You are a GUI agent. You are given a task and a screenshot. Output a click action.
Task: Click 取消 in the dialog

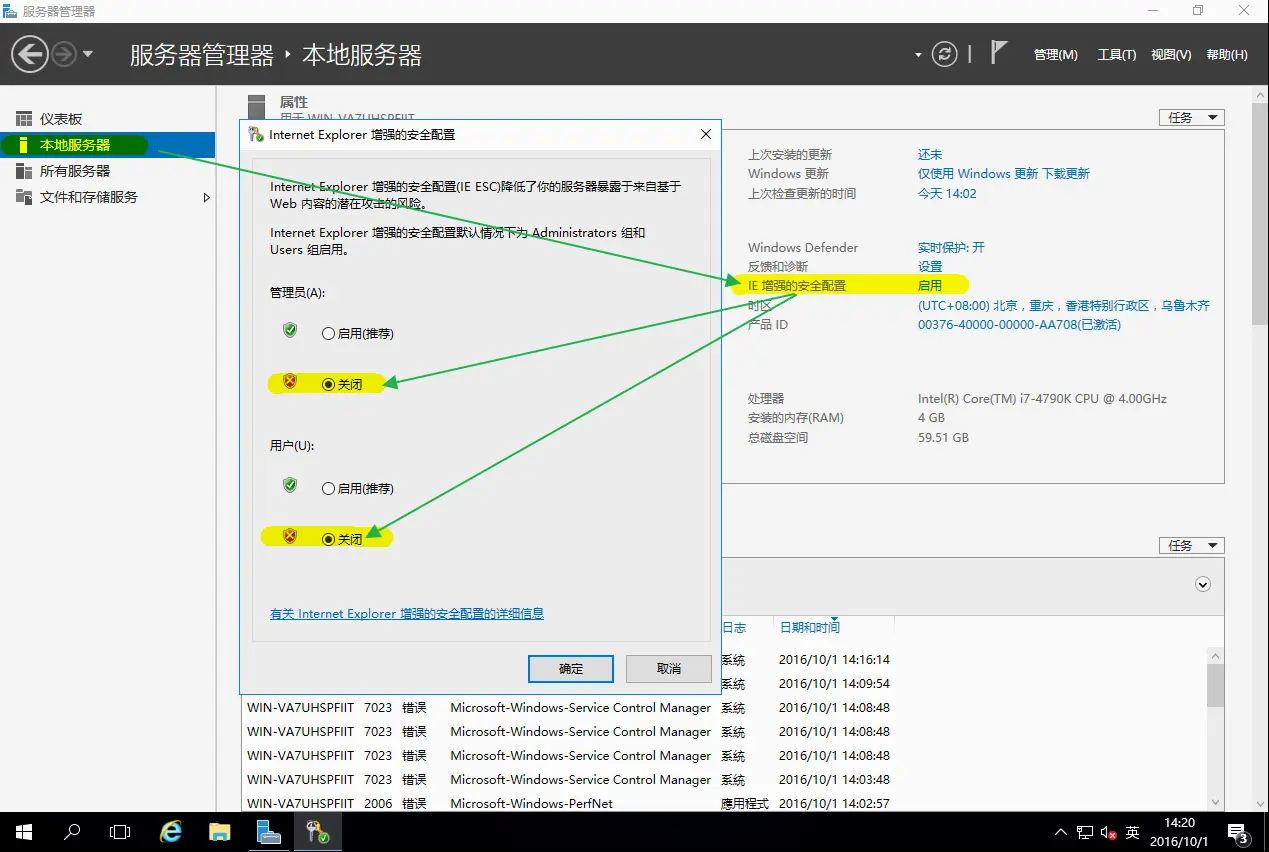[x=669, y=669]
